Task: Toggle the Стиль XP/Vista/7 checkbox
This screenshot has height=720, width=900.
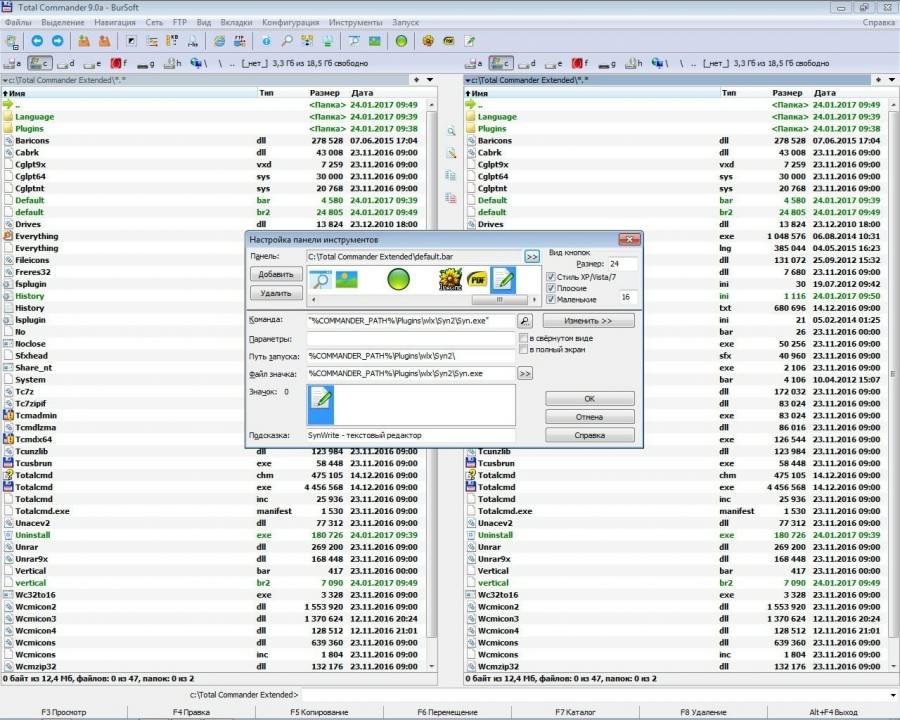Action: 551,277
